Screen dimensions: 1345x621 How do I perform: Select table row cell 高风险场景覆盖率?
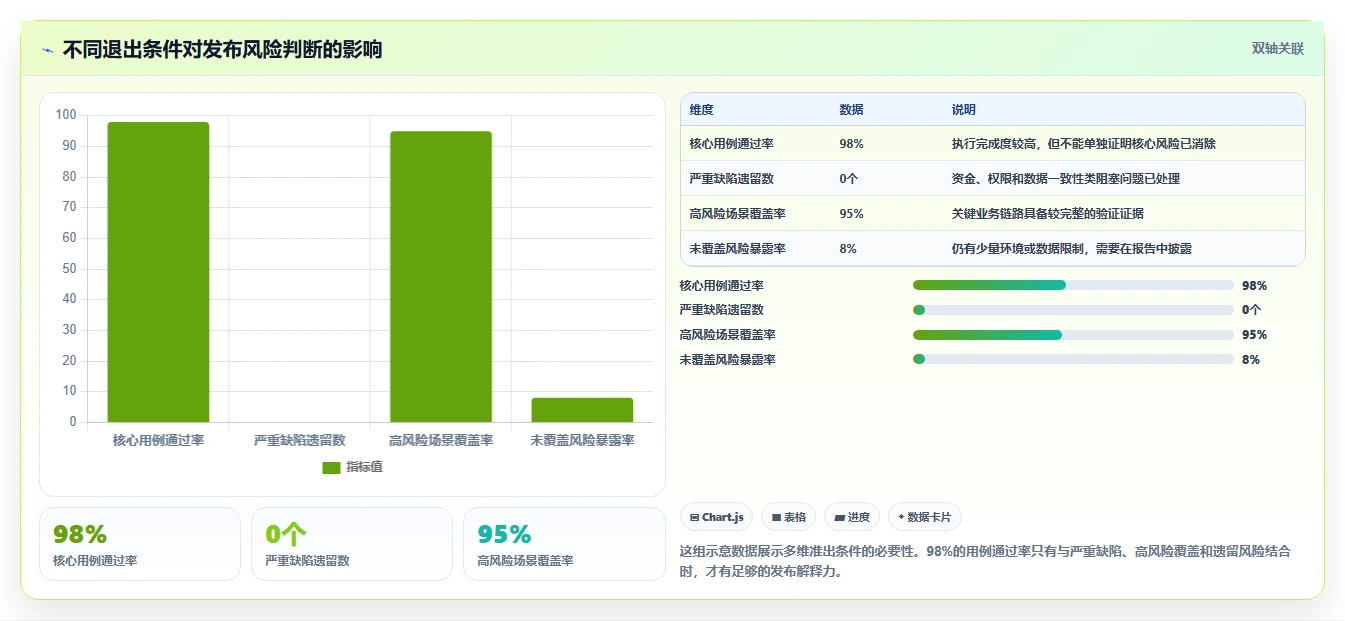(737, 214)
